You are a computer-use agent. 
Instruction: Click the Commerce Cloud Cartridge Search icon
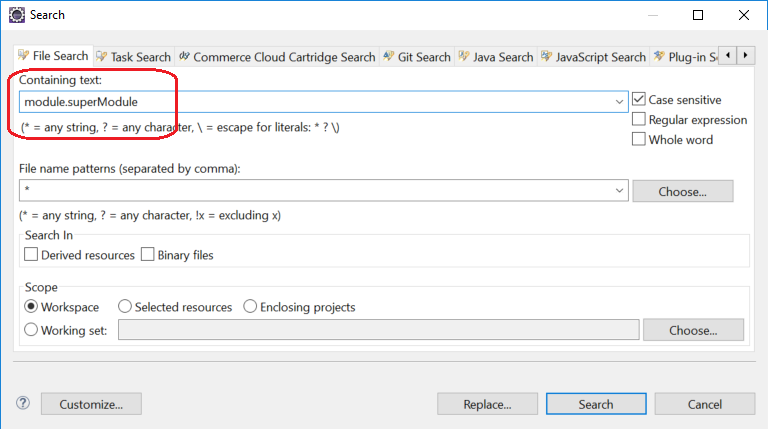[184, 57]
